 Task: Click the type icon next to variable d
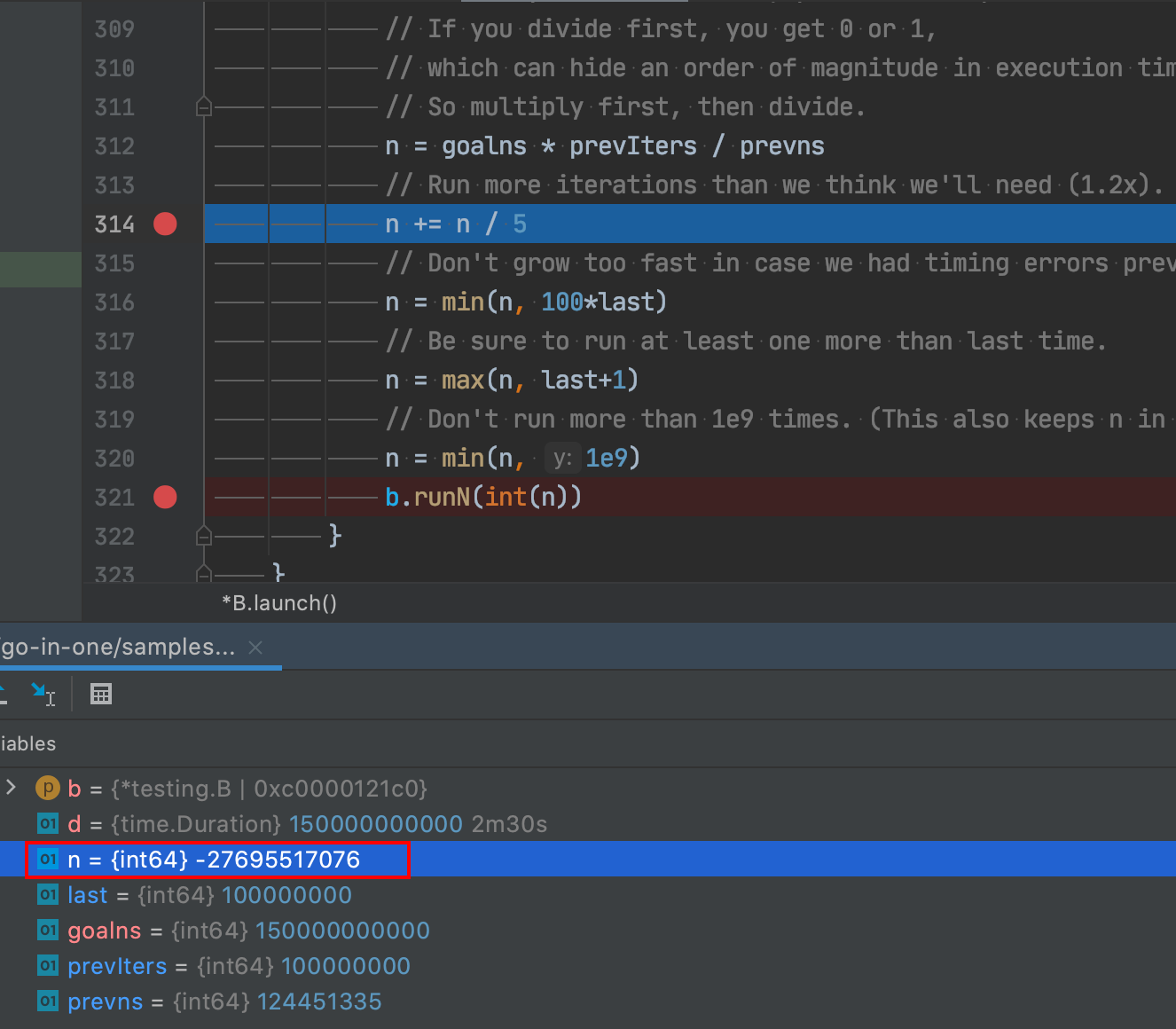coord(48,823)
